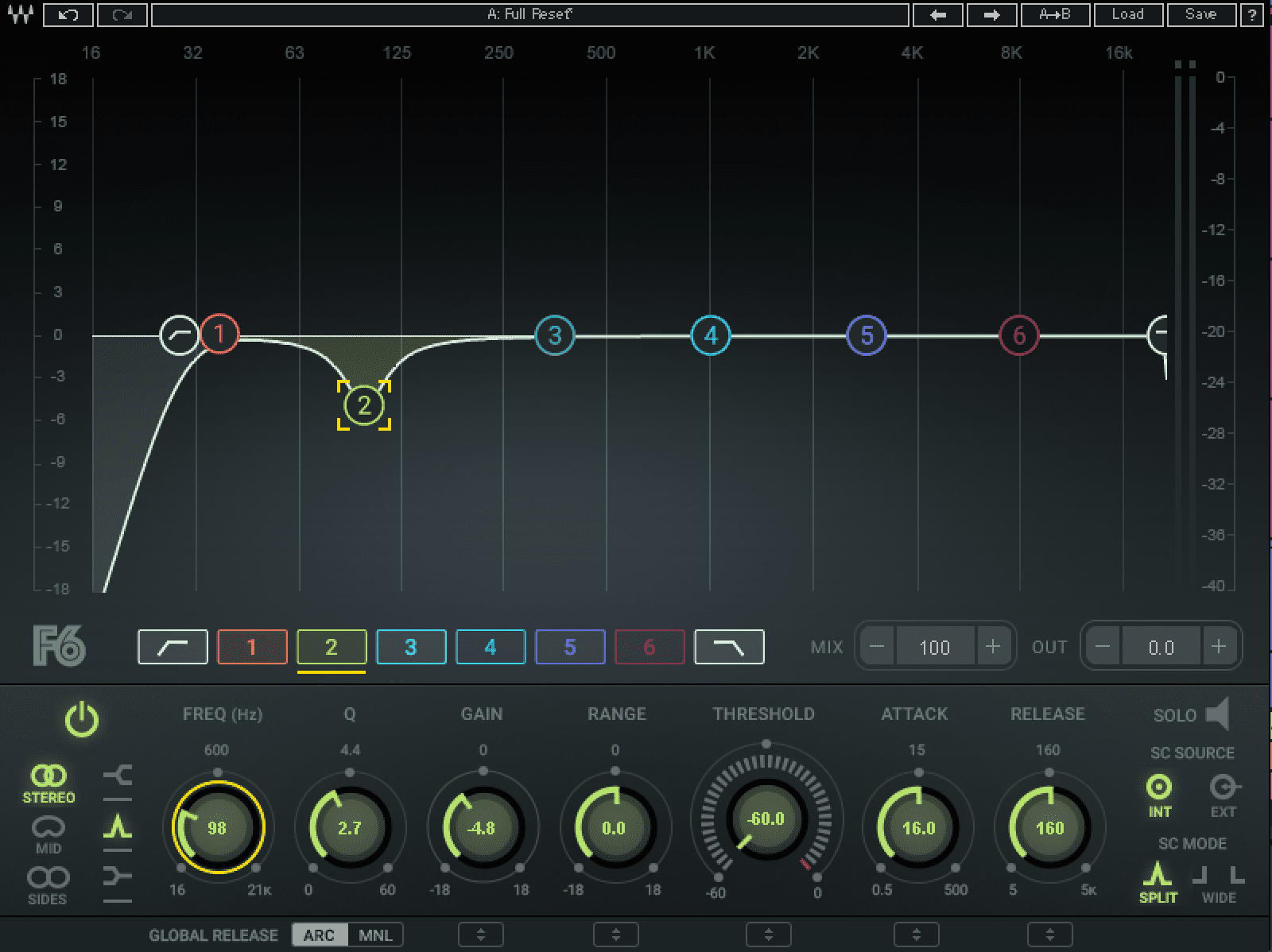
Task: Select the red band 1 node on the graph
Action: point(219,335)
